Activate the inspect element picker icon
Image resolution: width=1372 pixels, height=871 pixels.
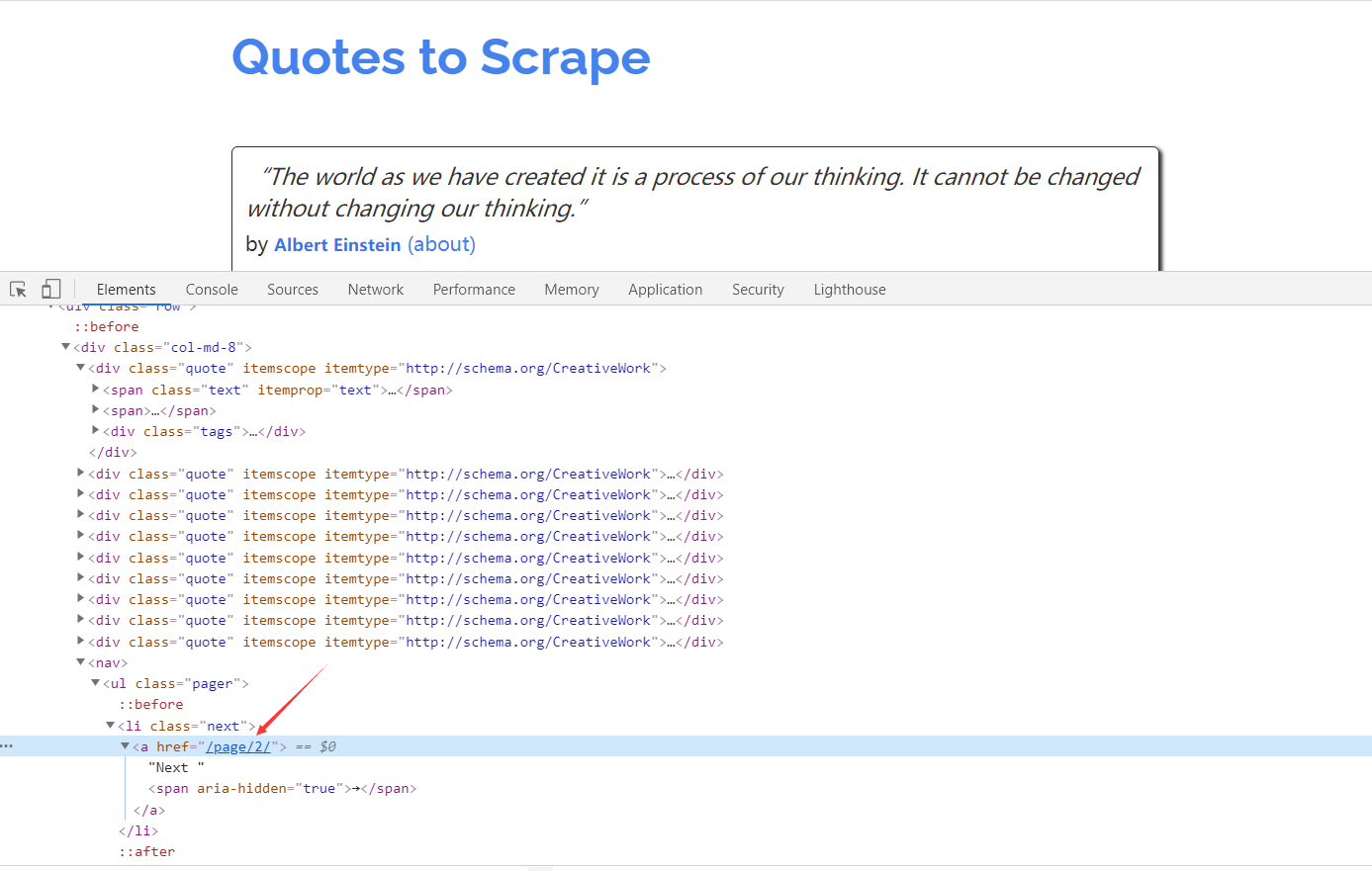pyautogui.click(x=18, y=290)
